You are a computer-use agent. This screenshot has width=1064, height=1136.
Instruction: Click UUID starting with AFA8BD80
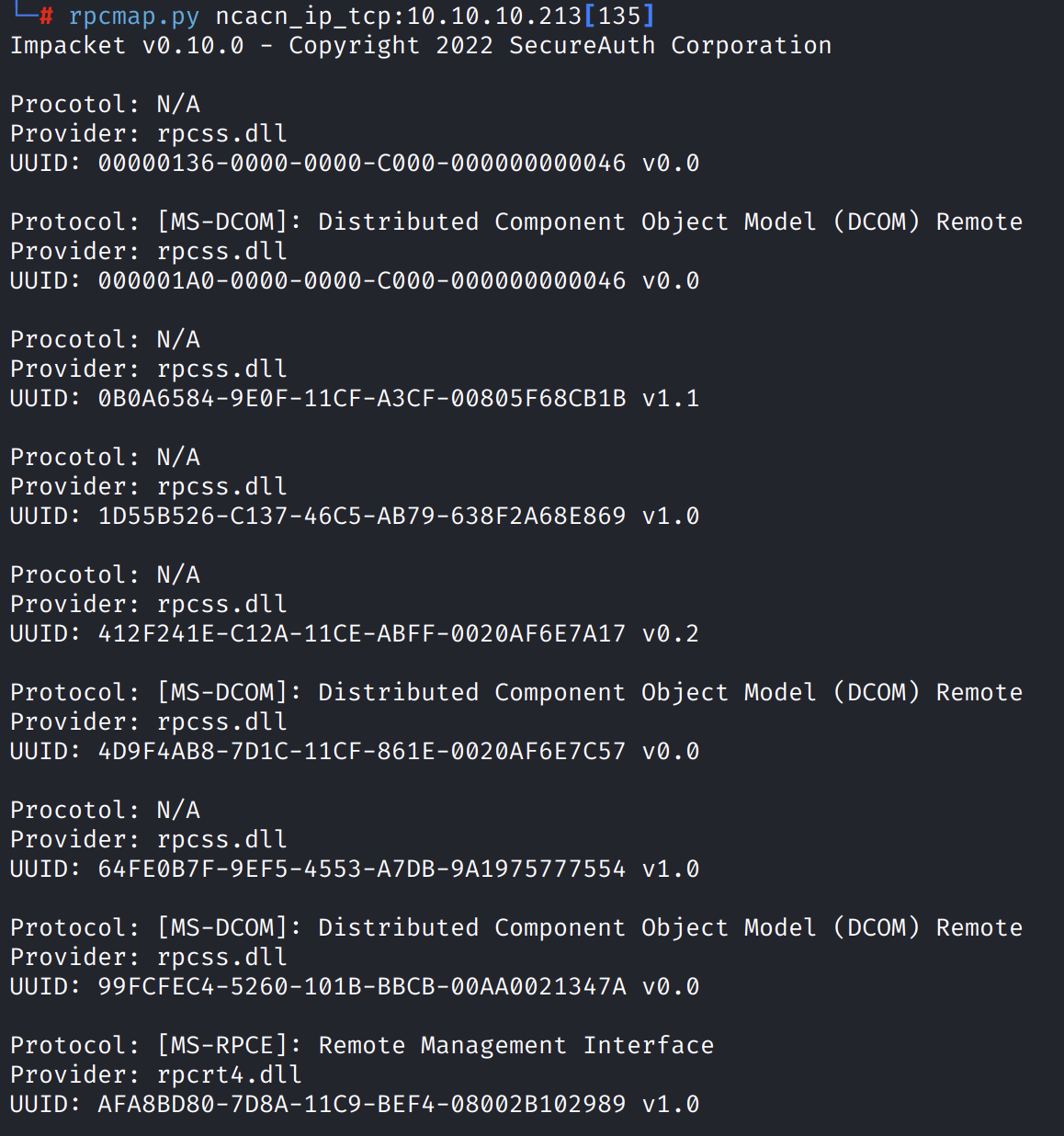click(361, 1105)
